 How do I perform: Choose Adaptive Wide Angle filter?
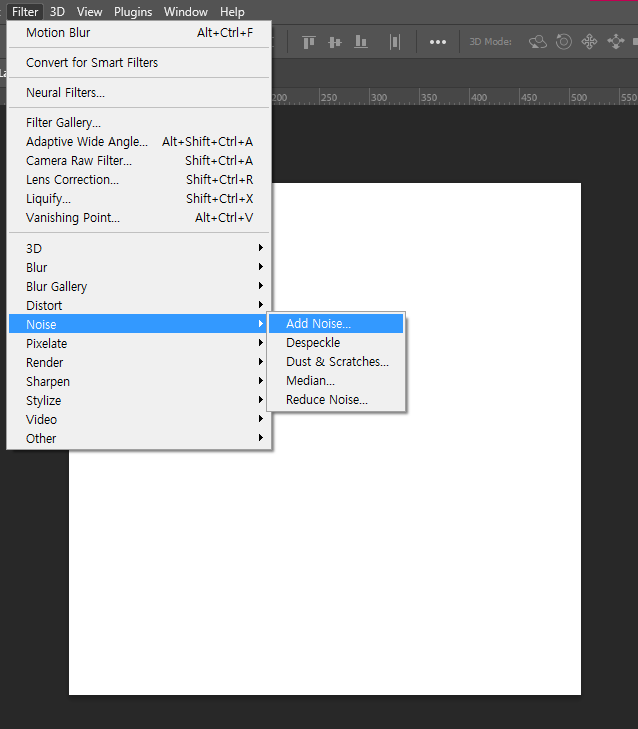(x=139, y=141)
